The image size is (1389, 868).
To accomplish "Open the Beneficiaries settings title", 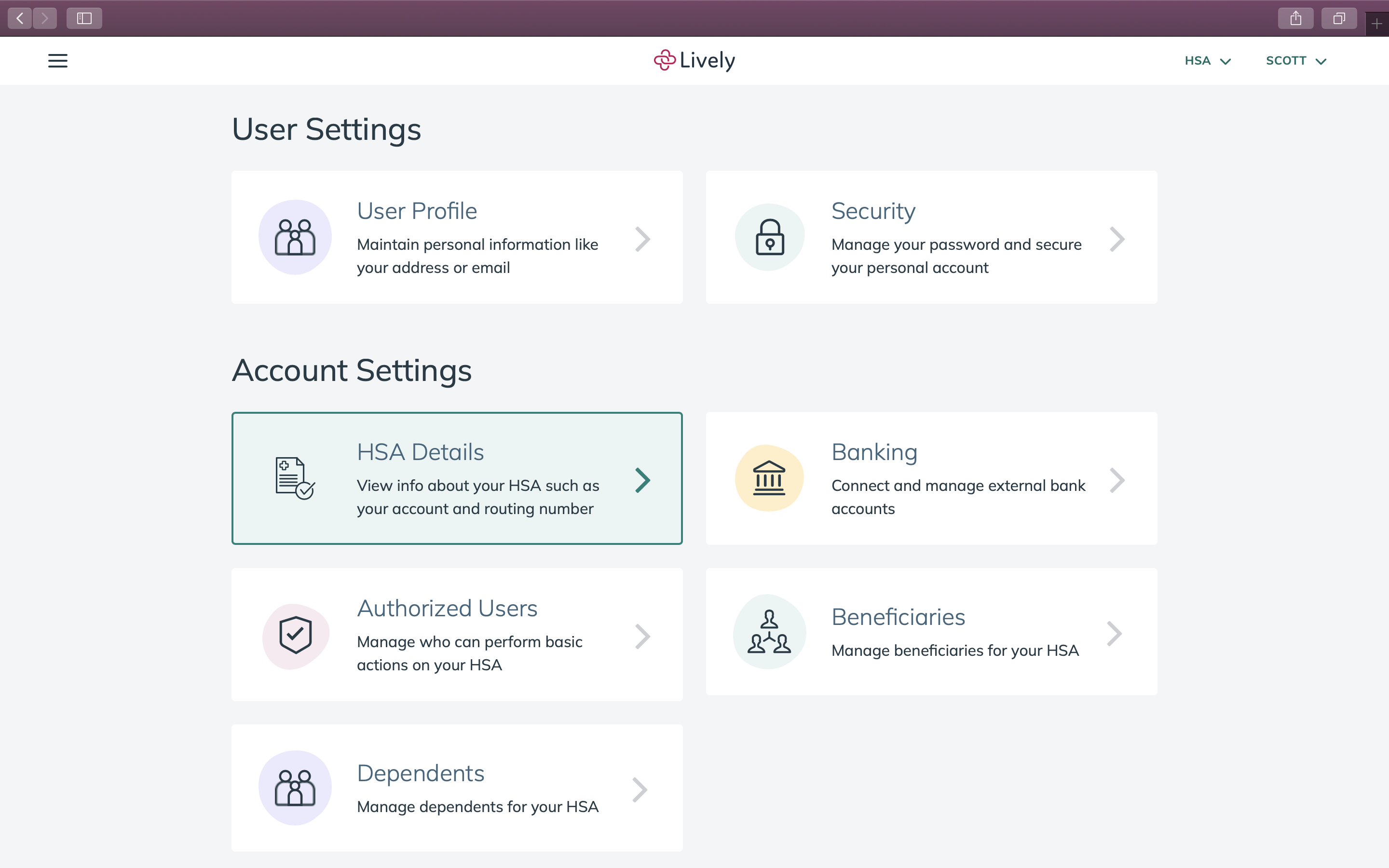I will [898, 617].
